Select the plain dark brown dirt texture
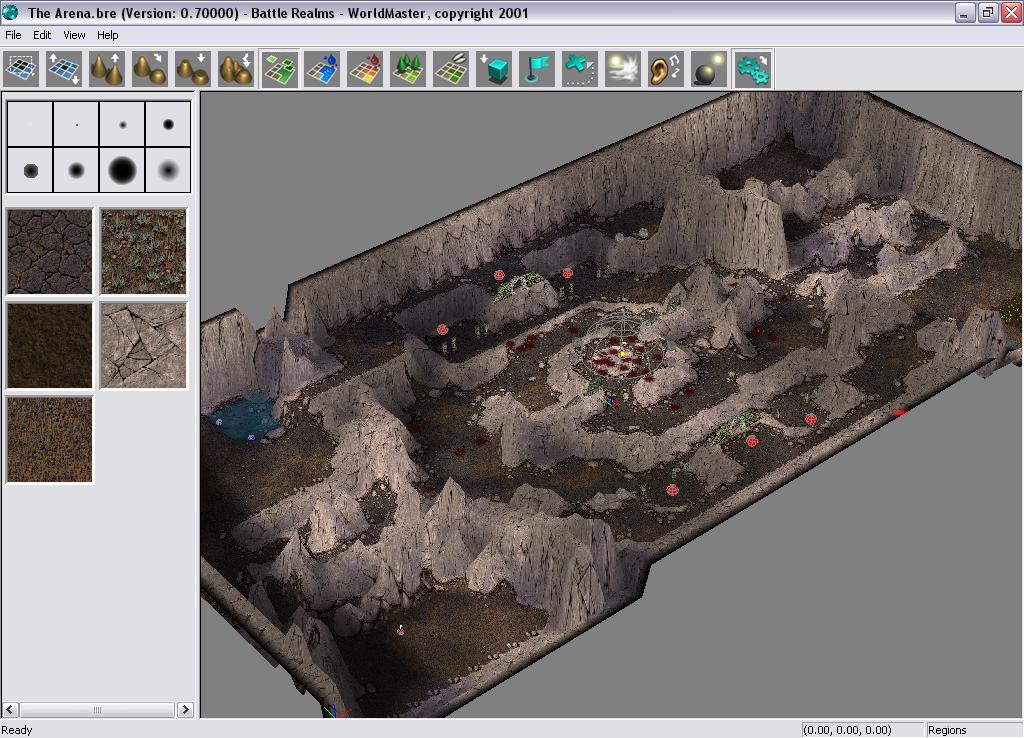The width and height of the screenshot is (1024, 738). [50, 345]
